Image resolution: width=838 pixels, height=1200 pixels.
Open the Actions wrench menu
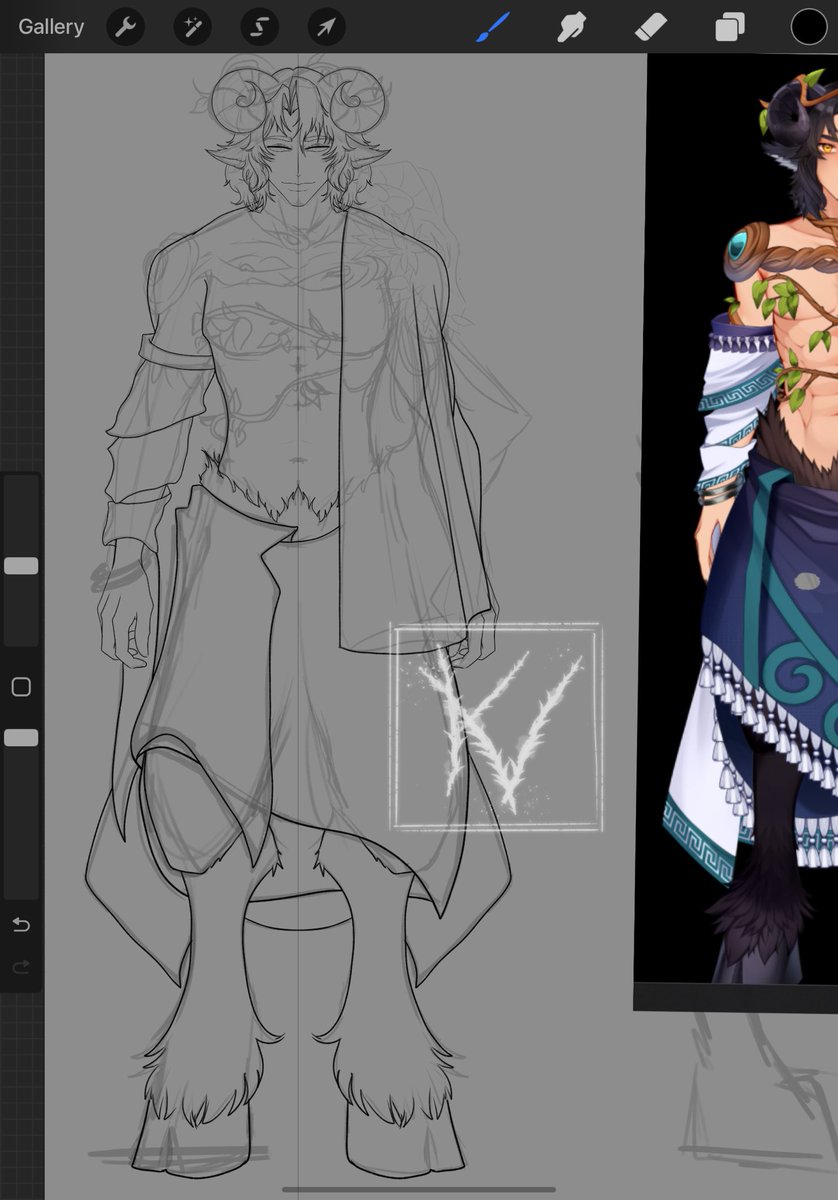[125, 27]
